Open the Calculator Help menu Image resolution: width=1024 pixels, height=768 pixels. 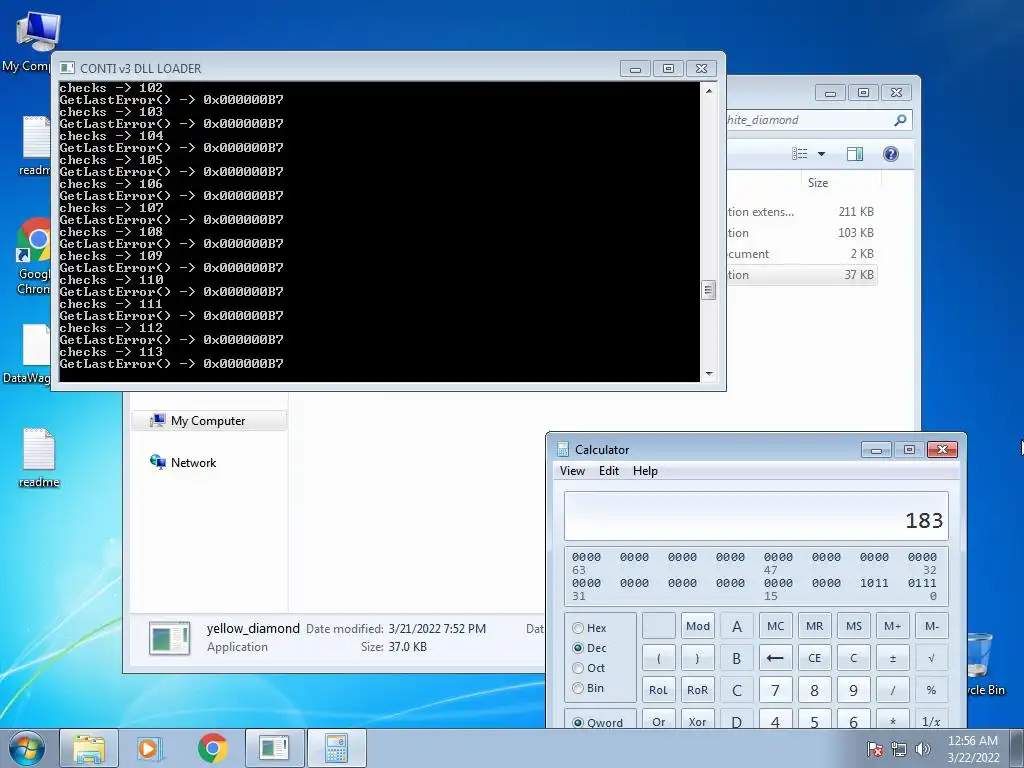point(645,471)
